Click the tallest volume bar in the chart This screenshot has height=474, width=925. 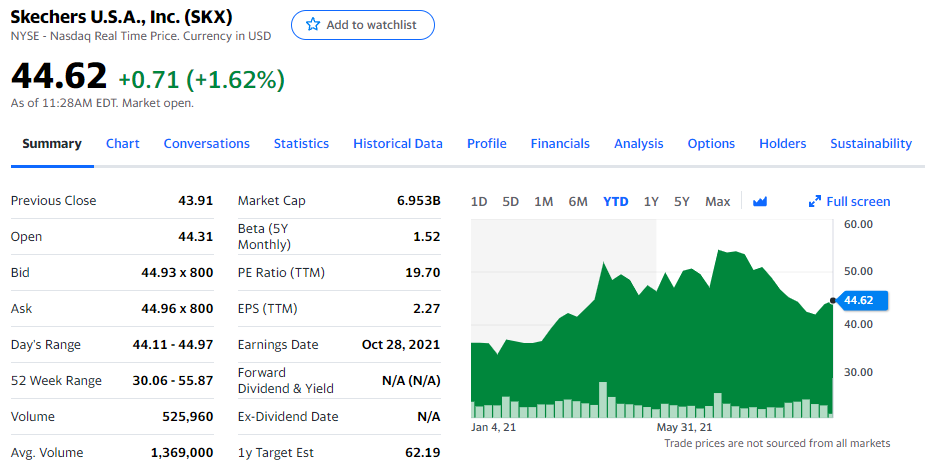click(x=602, y=400)
